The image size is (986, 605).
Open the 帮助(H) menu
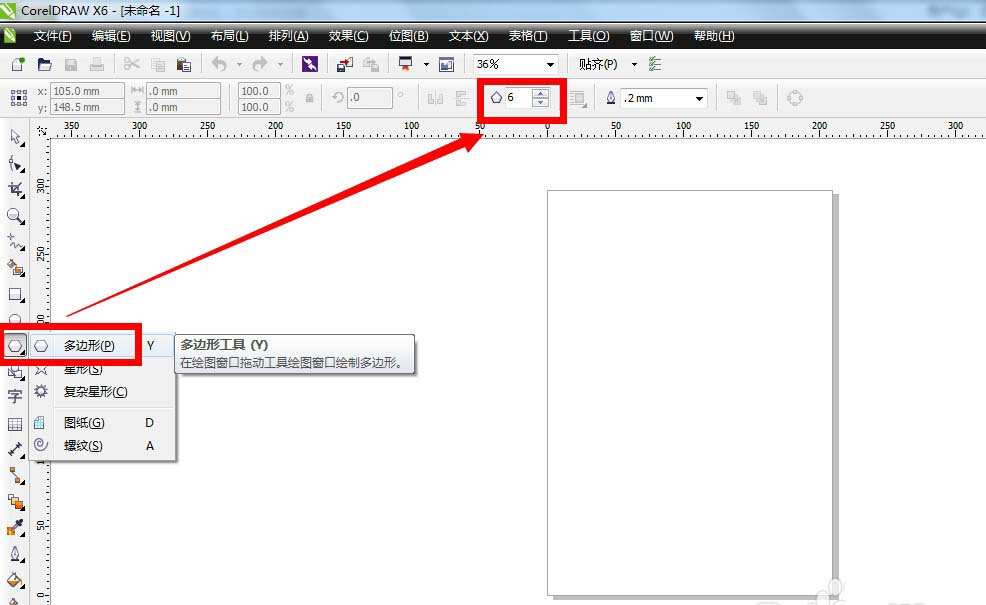click(x=714, y=36)
